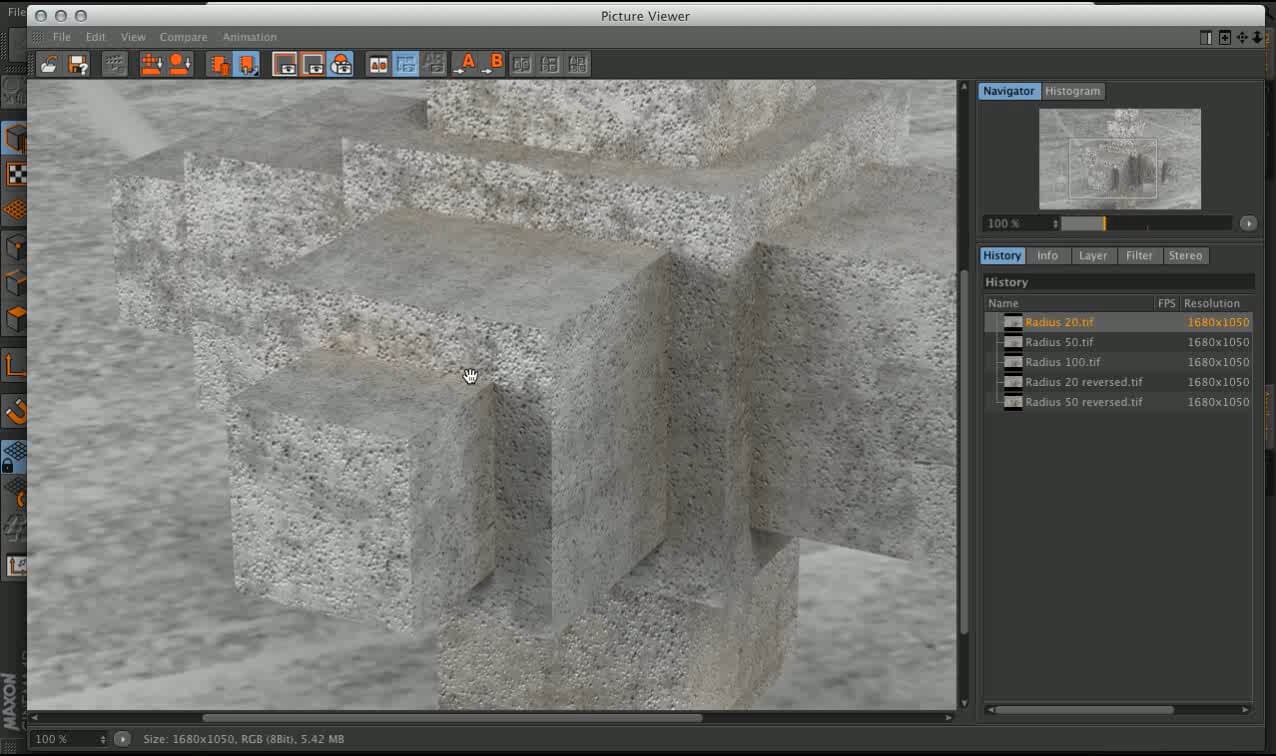Open the Navigator 100 % zoom dropdown
Viewport: 1276px width, 756px height.
point(1020,224)
